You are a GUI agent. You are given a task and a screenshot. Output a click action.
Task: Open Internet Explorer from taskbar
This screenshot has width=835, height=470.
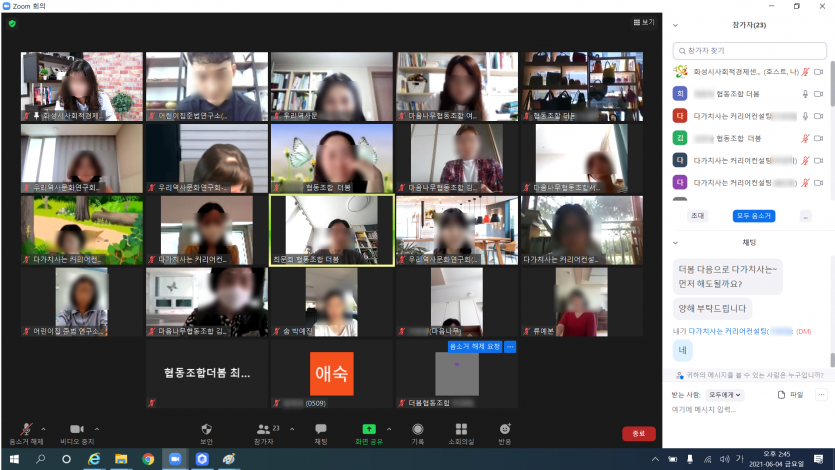94,459
